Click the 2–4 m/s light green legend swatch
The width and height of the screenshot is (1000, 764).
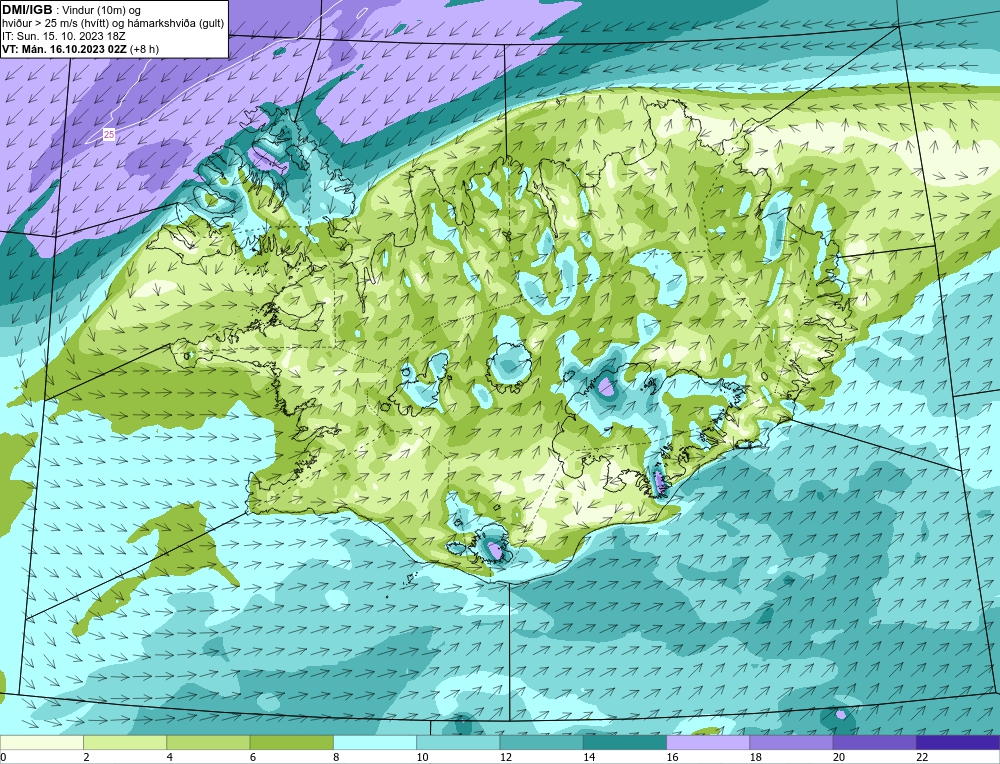tap(125, 742)
